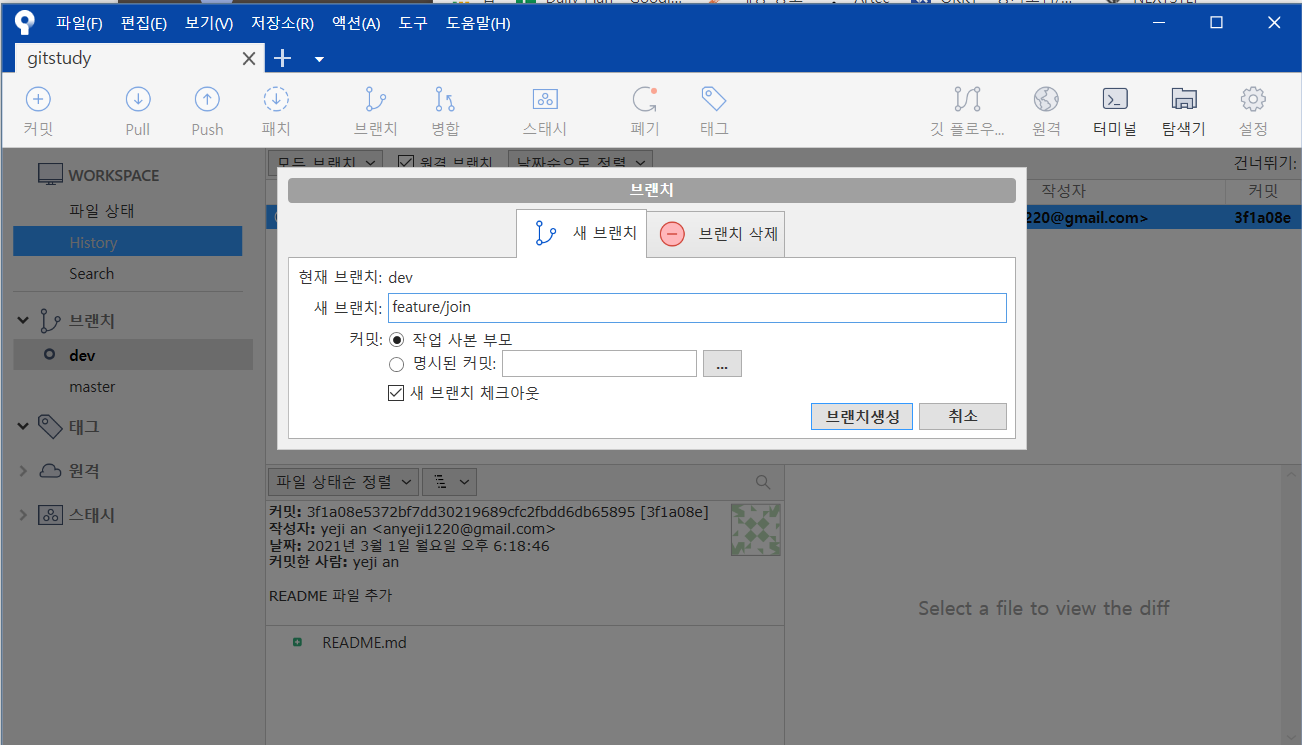This screenshot has height=745, width=1302.
Task: Toggle the remote branches (원격 브랜치) checkbox
Action: (406, 162)
